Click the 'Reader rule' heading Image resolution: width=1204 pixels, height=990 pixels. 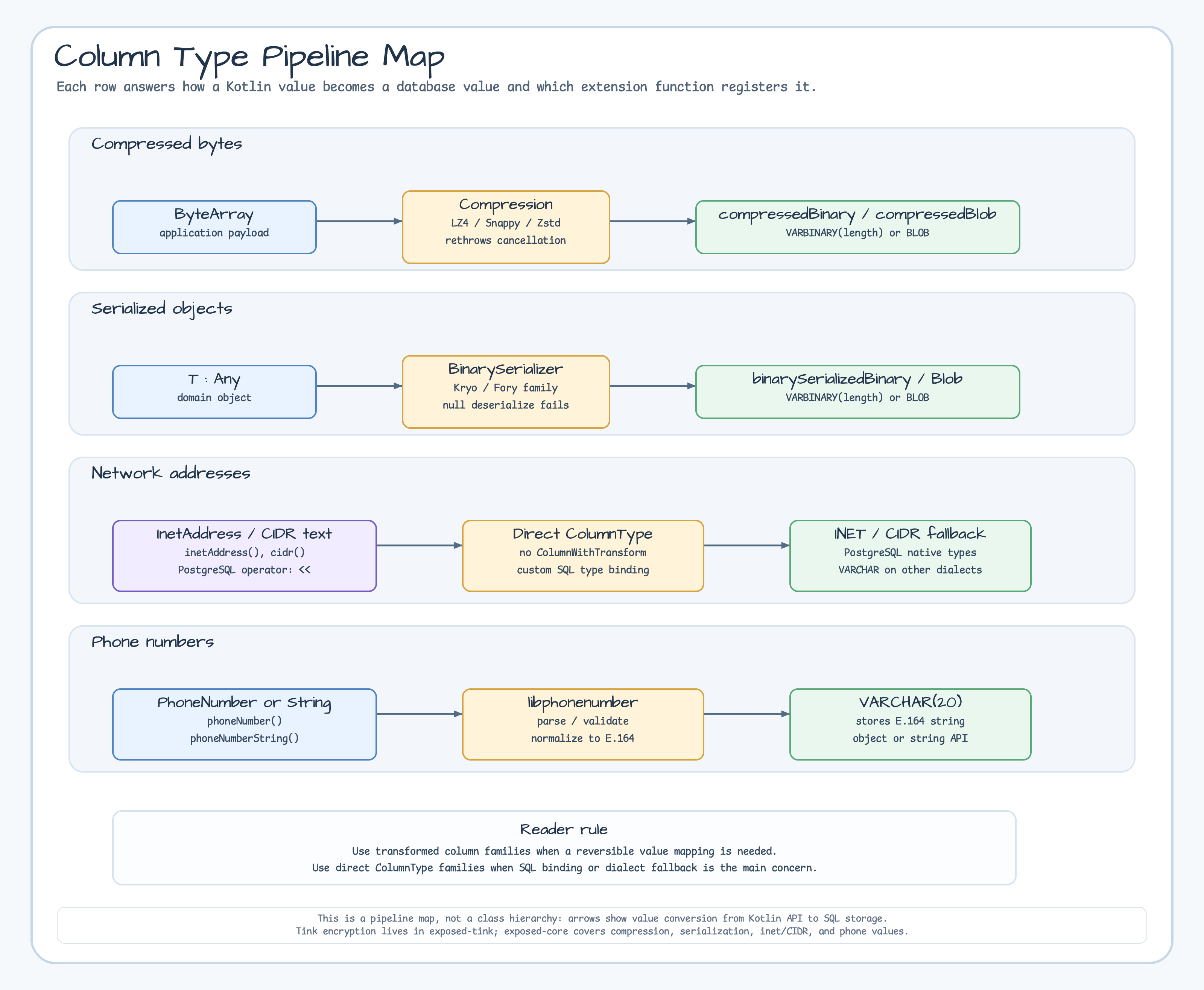pyautogui.click(x=564, y=829)
